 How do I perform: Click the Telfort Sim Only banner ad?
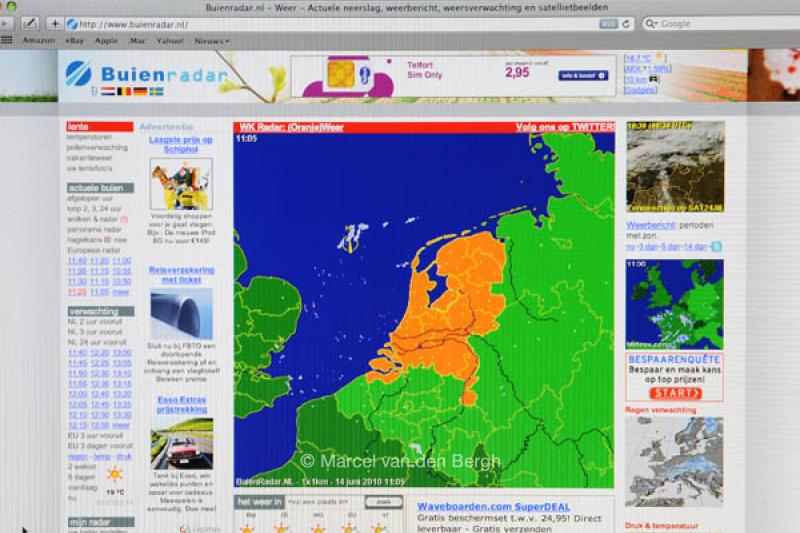coord(453,75)
